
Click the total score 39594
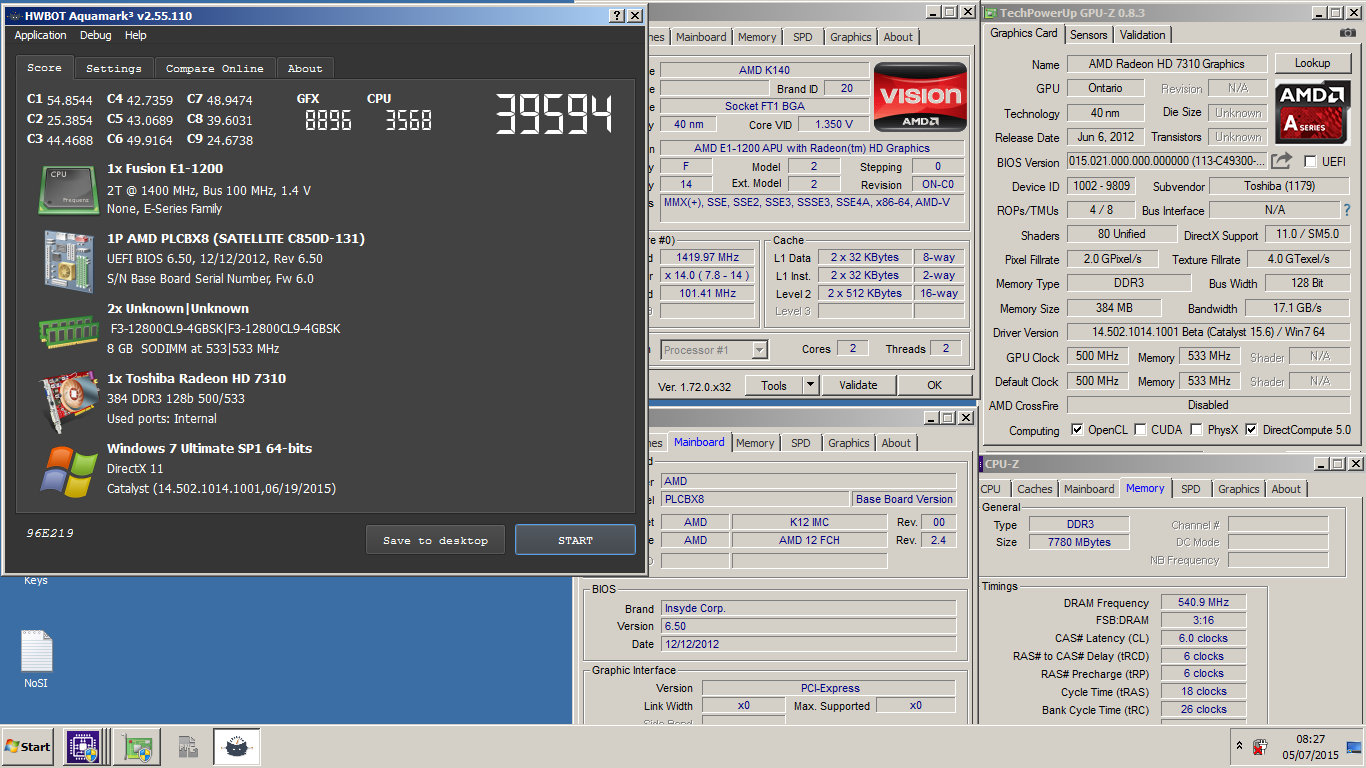pos(554,116)
